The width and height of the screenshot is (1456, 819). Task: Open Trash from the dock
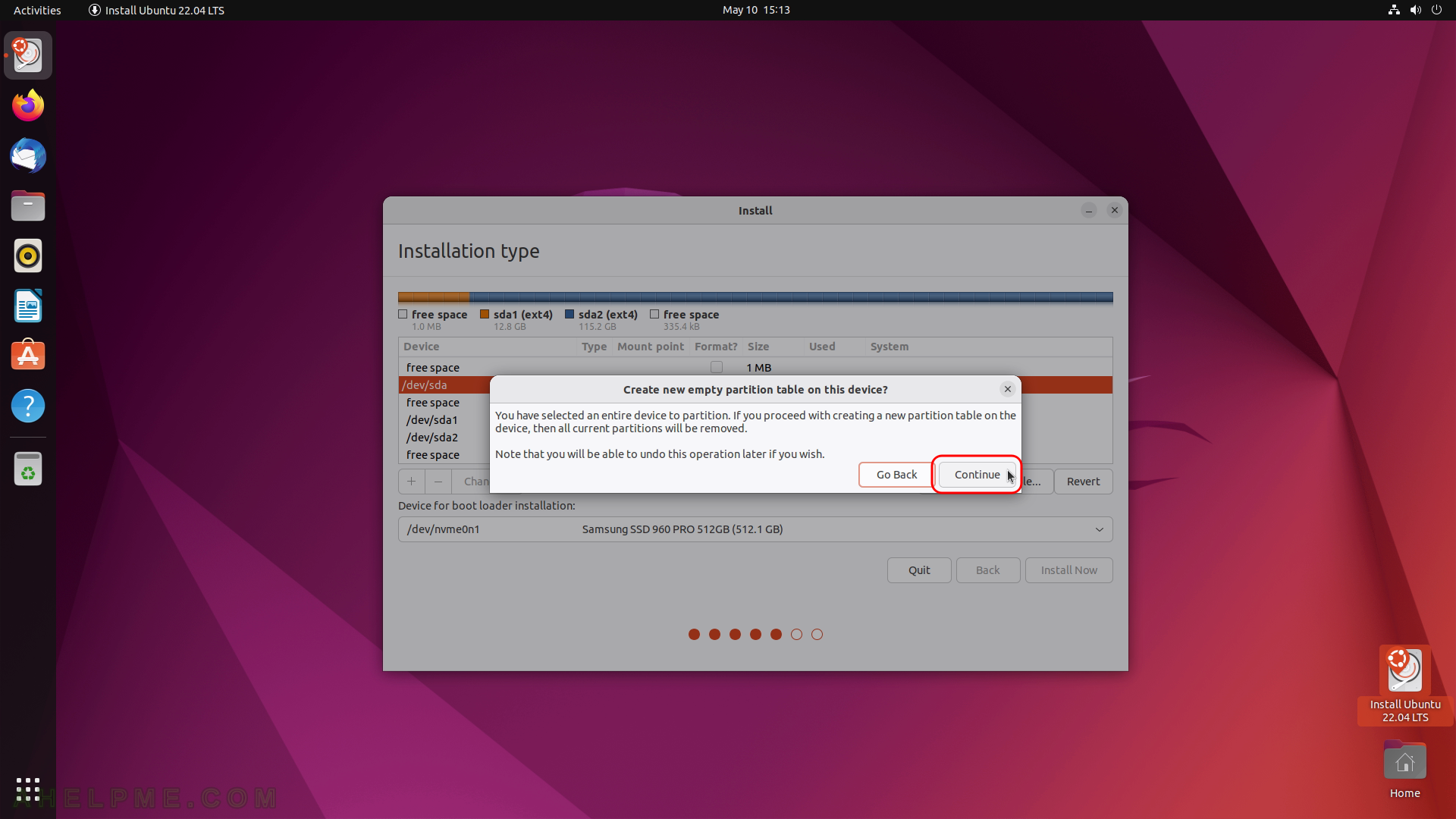pos(28,469)
